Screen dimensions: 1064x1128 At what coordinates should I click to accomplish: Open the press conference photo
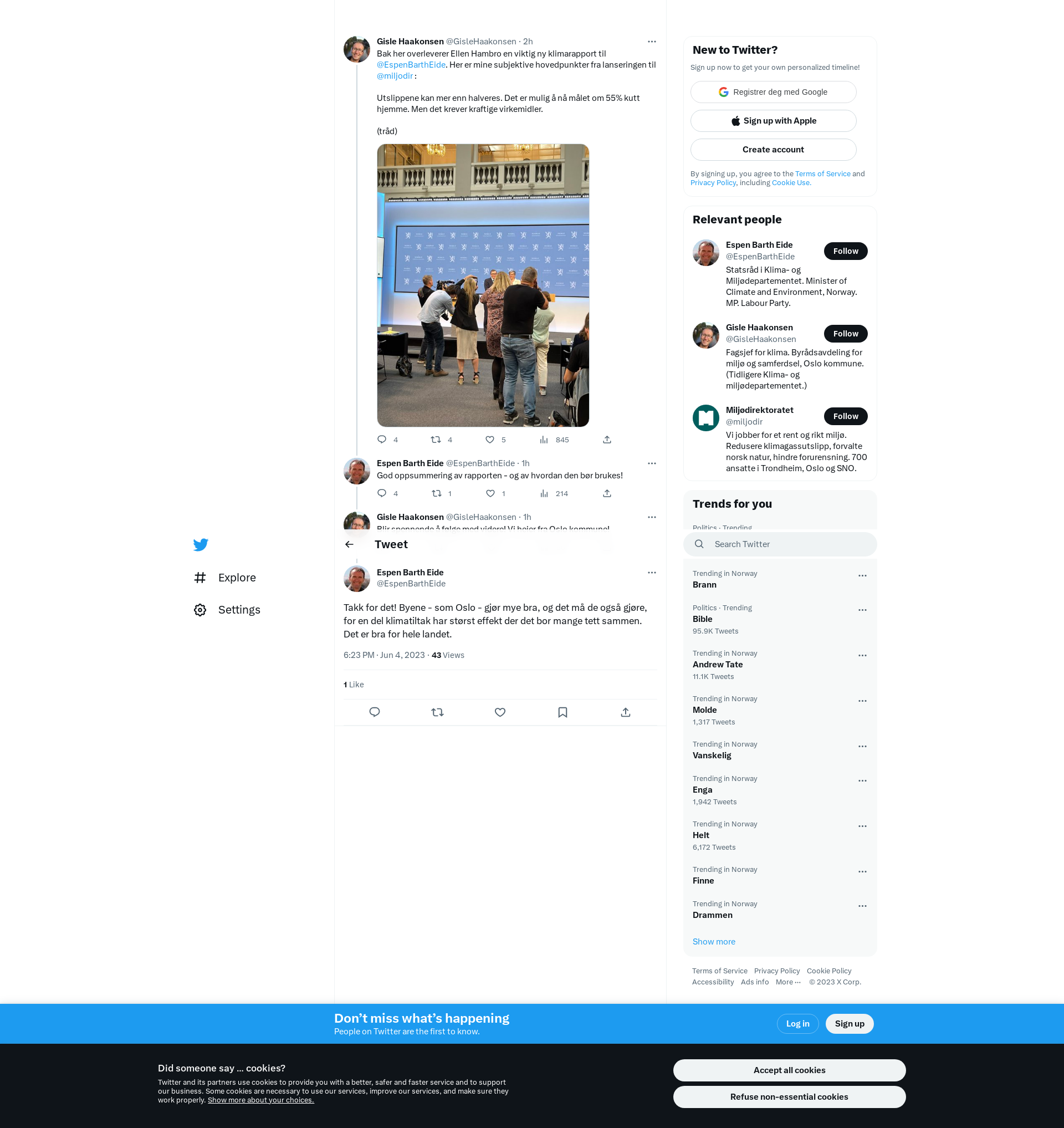point(483,285)
